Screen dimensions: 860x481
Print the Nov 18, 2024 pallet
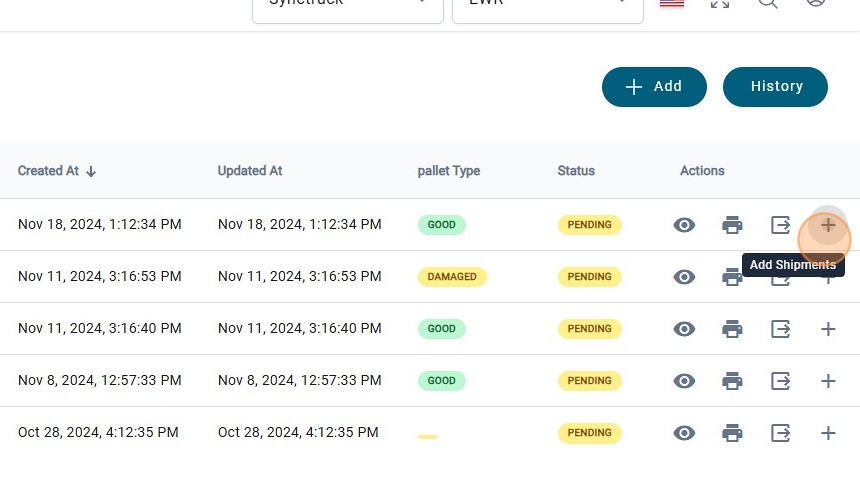point(732,225)
